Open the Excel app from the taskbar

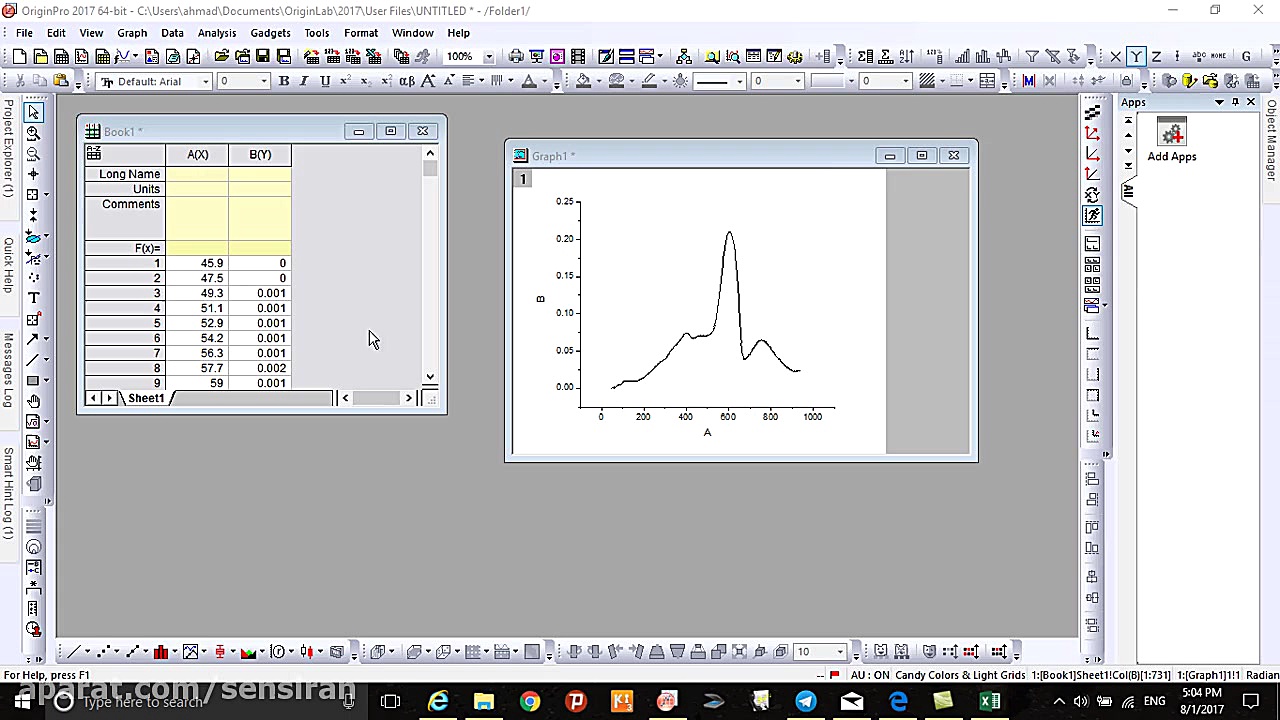click(989, 702)
